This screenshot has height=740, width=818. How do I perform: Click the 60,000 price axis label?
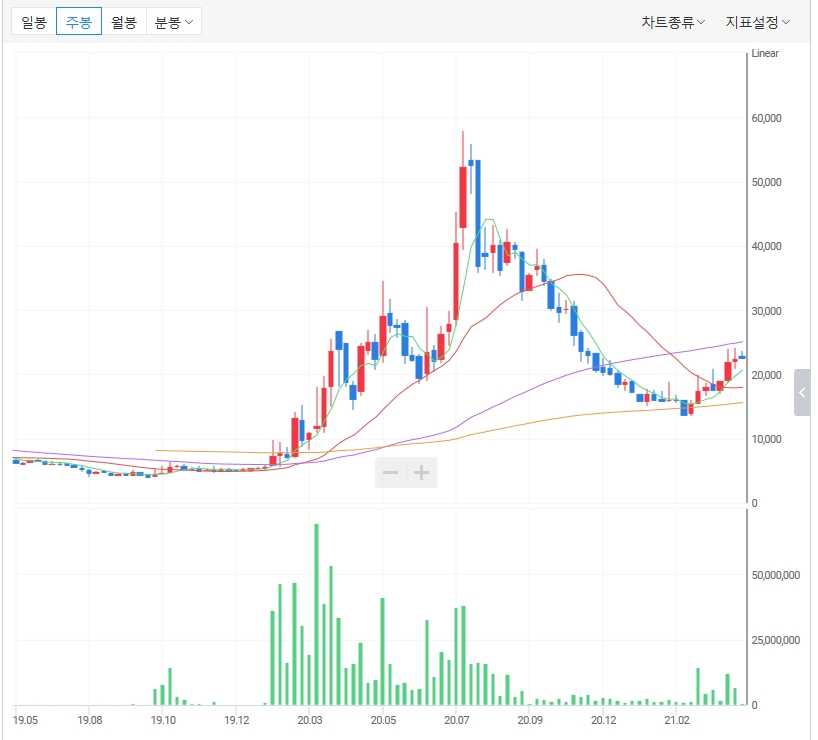tap(766, 118)
